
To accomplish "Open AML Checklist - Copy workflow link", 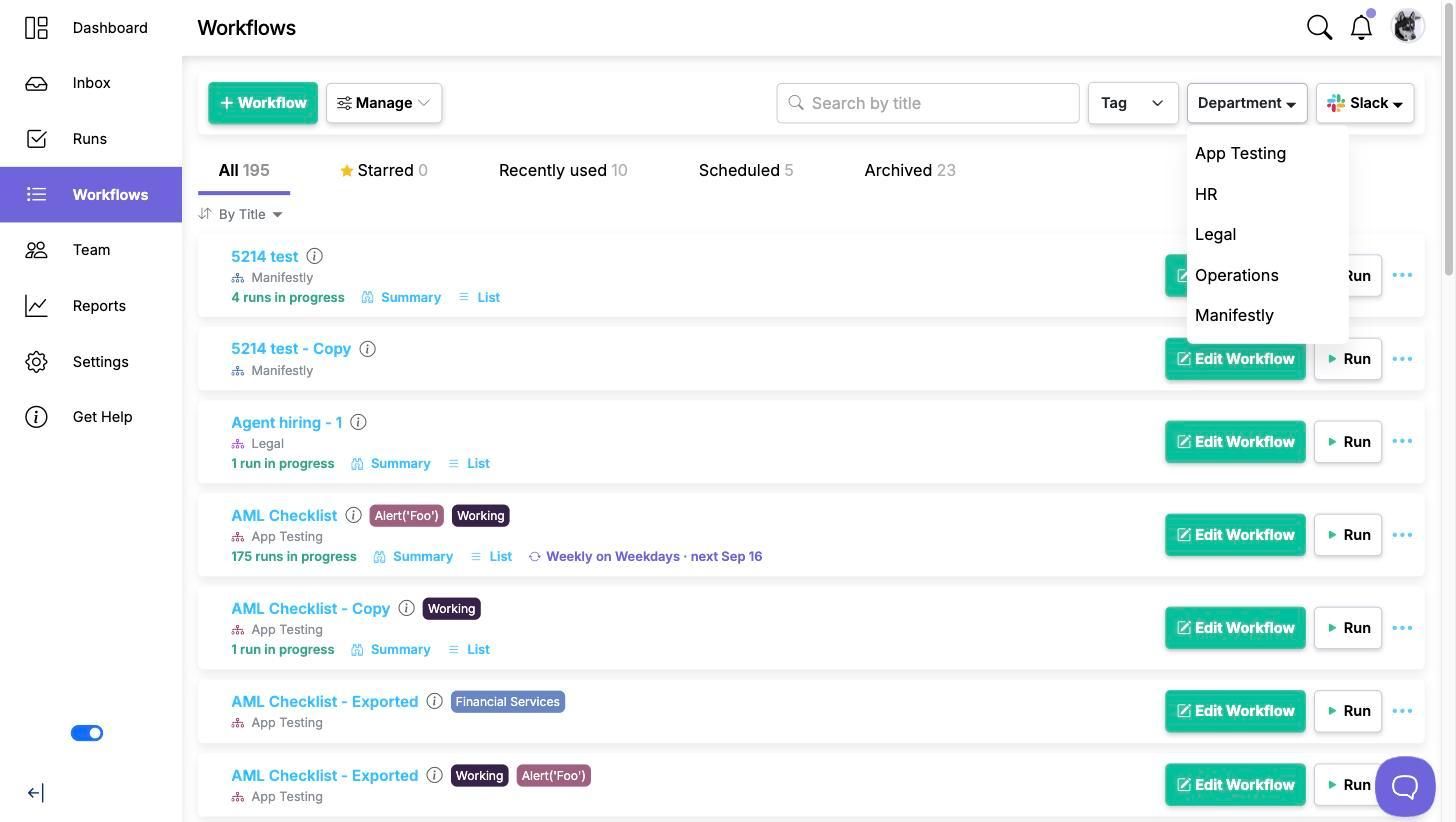I will (310, 608).
